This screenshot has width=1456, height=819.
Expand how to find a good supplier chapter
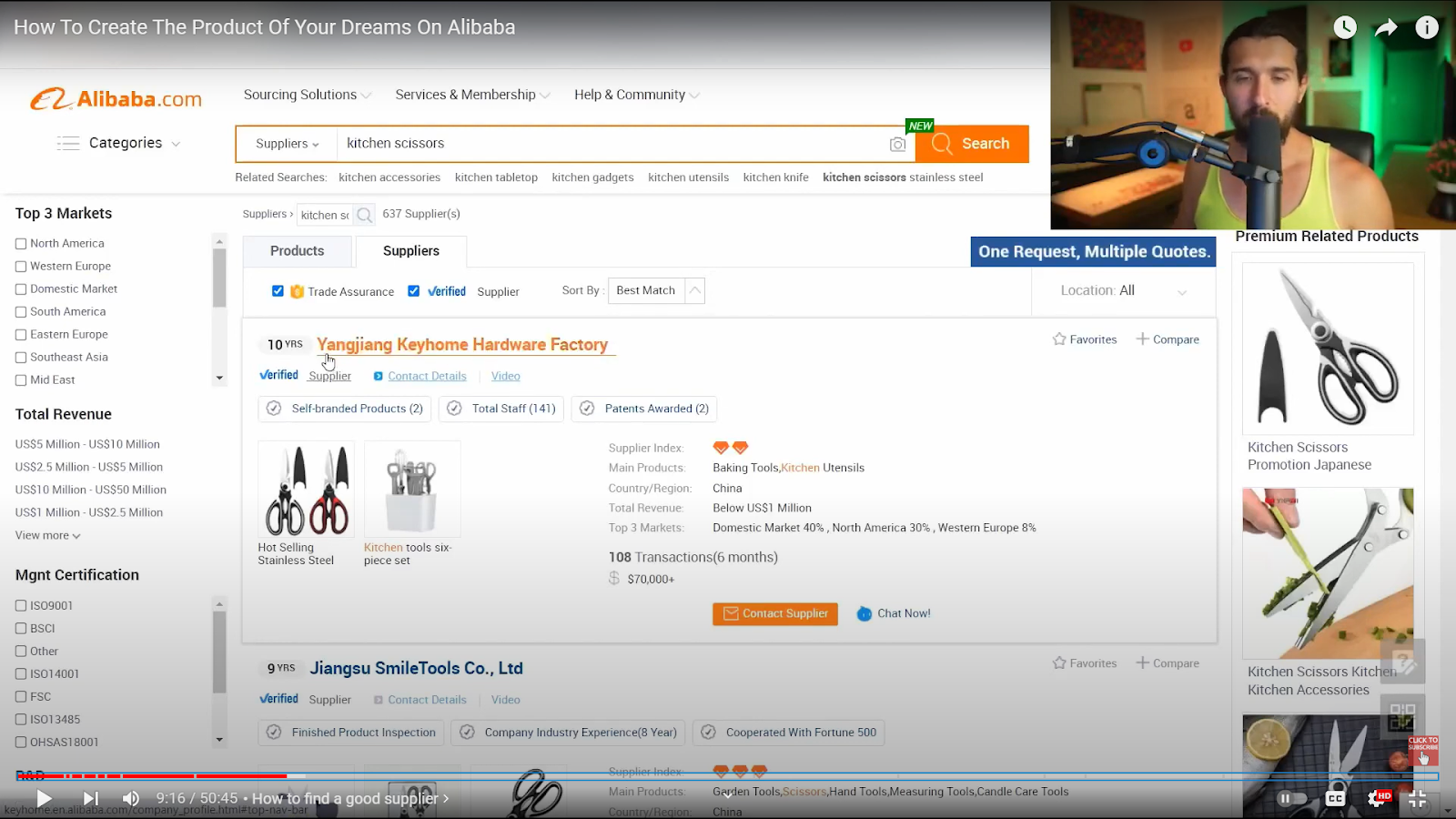point(350,798)
